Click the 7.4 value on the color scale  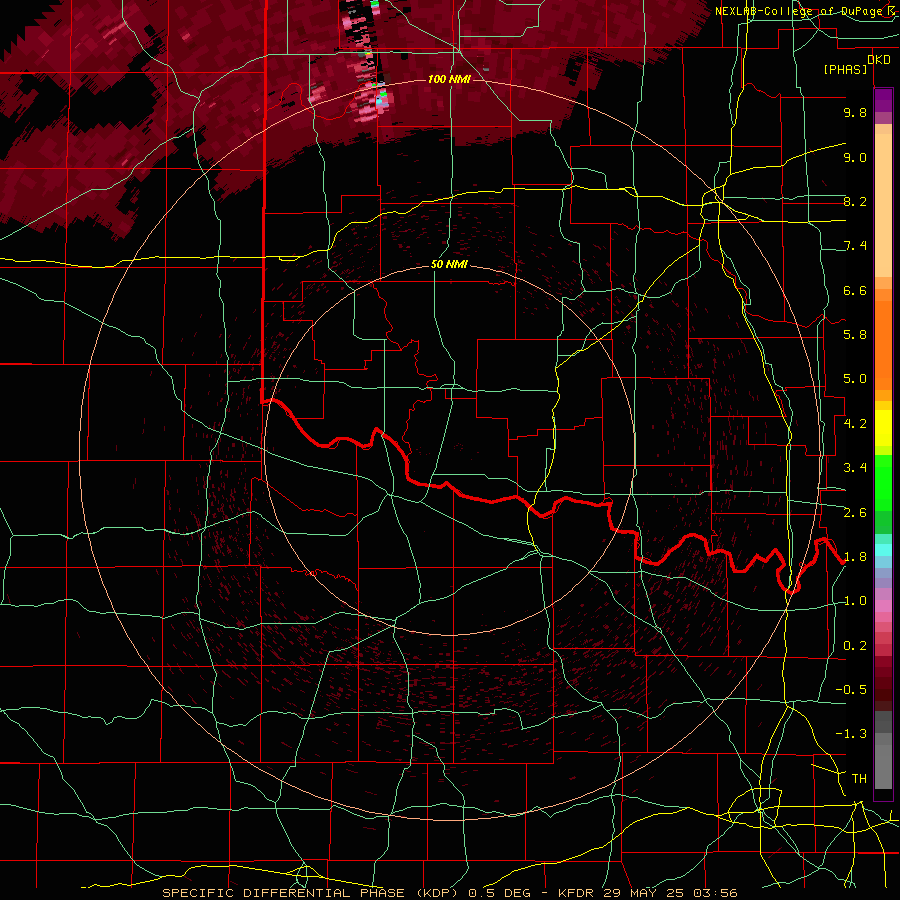(x=855, y=246)
